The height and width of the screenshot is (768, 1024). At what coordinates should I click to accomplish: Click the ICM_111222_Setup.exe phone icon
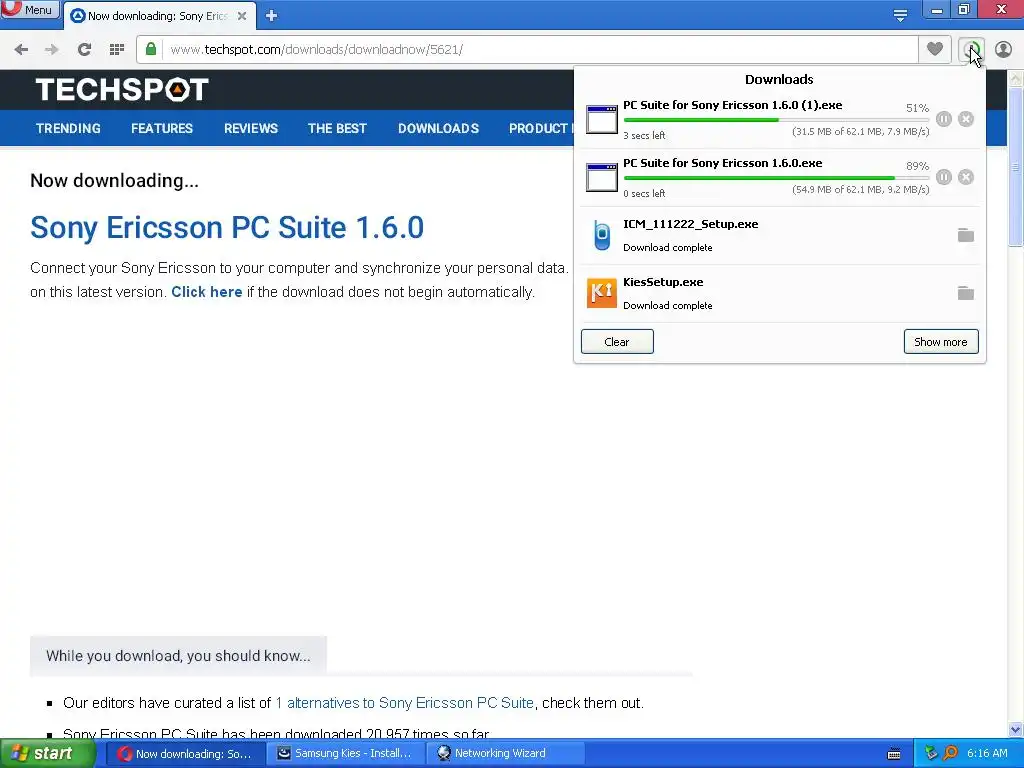click(601, 235)
